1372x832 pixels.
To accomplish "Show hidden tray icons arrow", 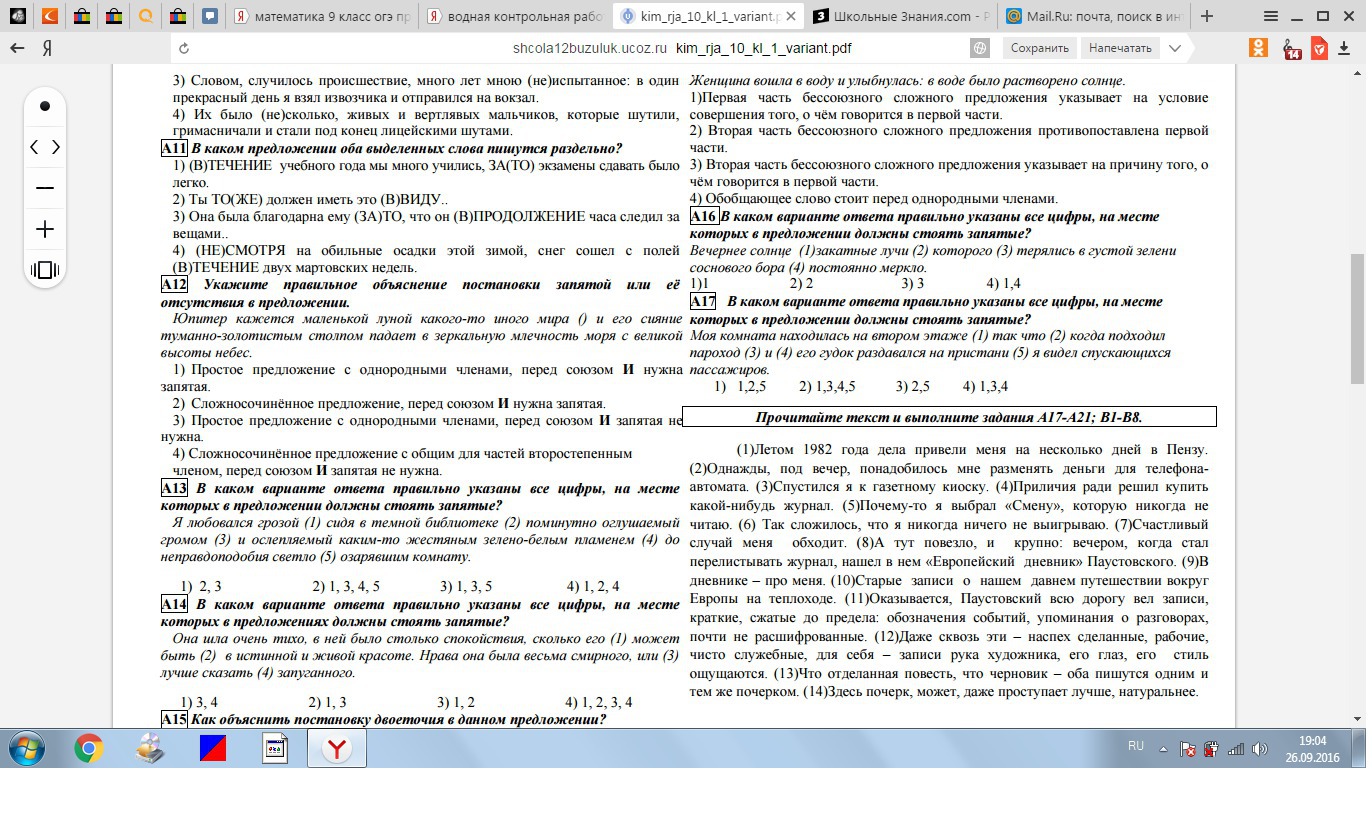I will click(x=1162, y=748).
